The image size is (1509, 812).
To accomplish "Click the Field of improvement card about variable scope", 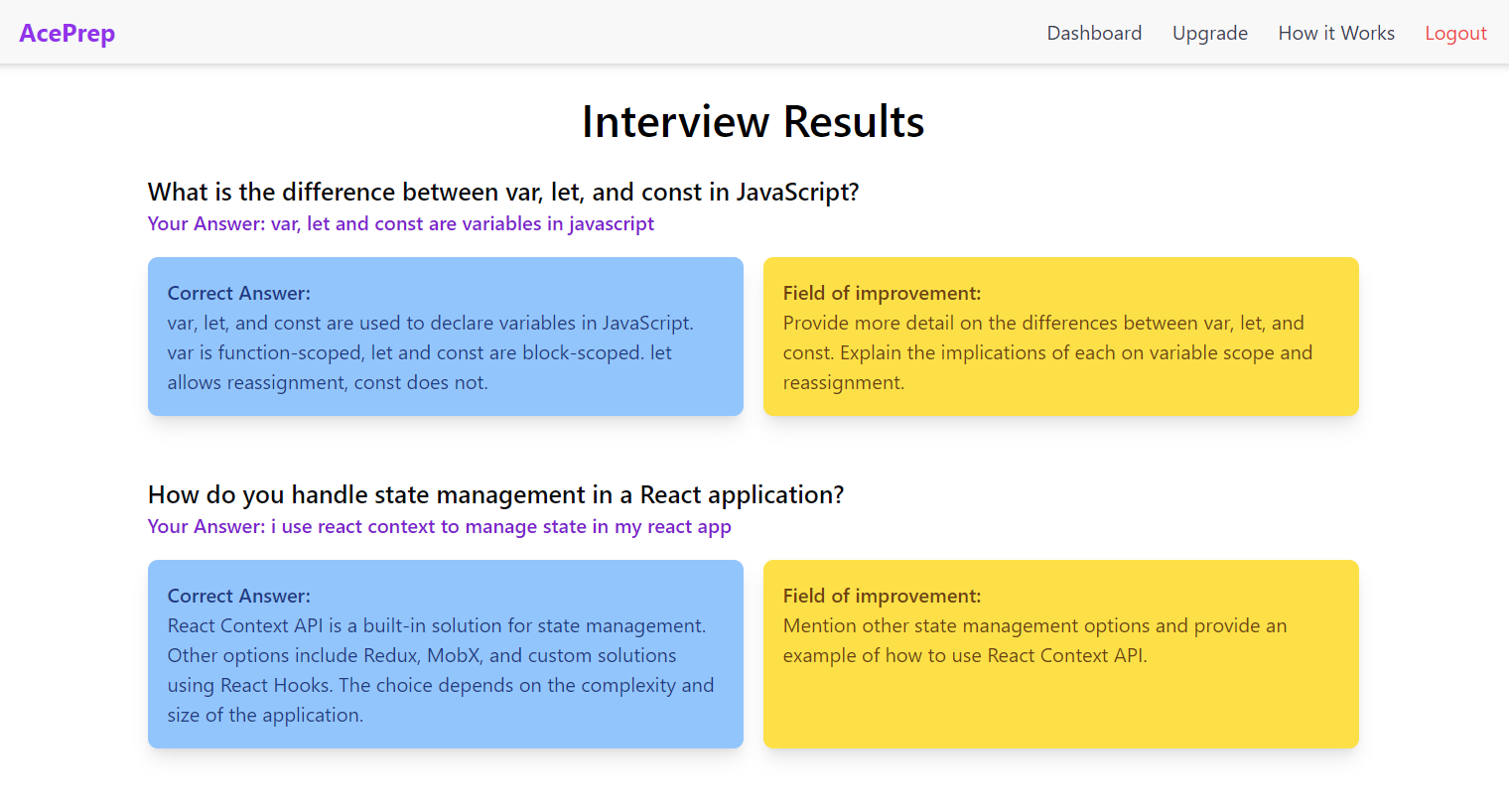I will (x=1061, y=337).
